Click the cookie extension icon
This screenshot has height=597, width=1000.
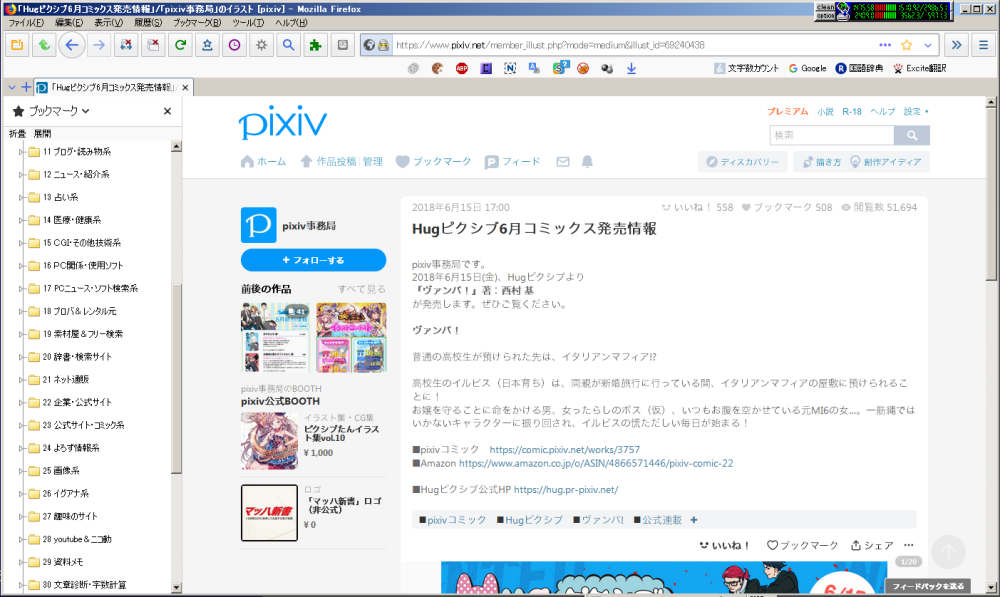click(x=437, y=68)
